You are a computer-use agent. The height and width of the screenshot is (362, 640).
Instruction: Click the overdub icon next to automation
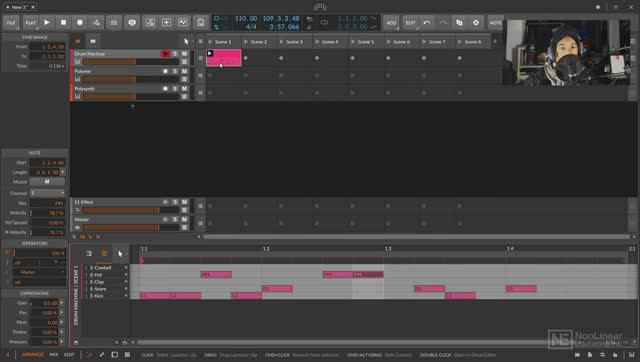coord(114,22)
